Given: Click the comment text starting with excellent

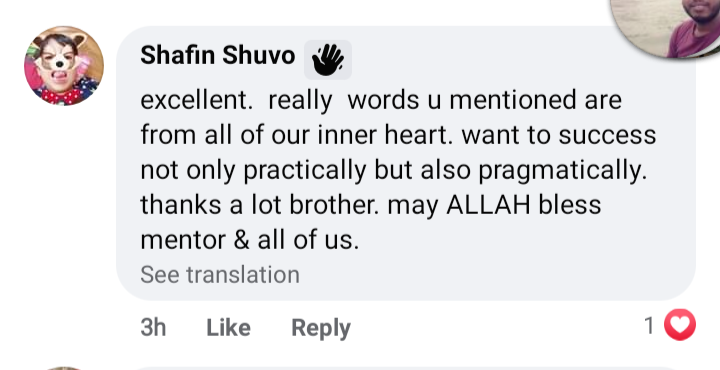Looking at the screenshot, I should (x=398, y=170).
